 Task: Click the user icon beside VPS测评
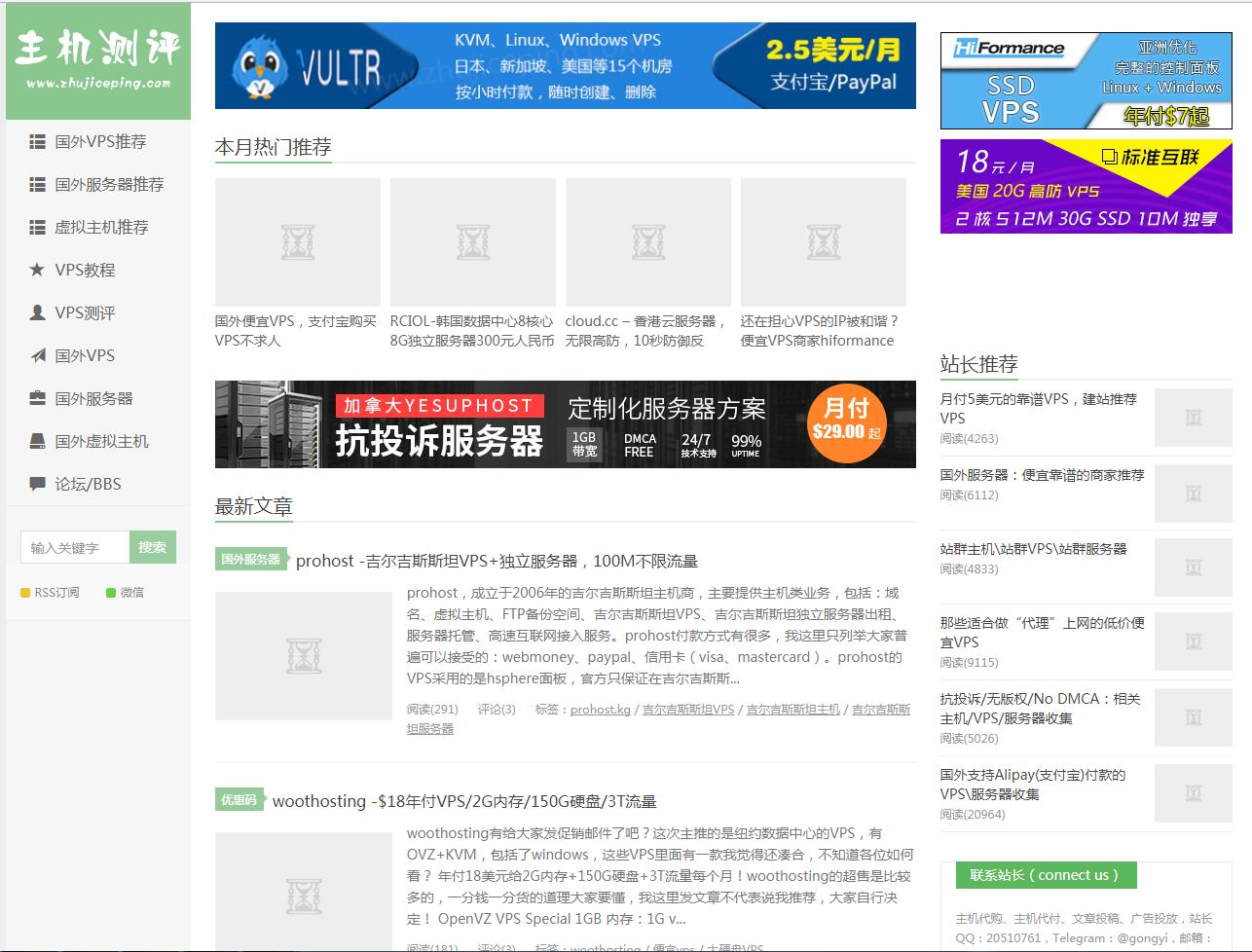[37, 312]
